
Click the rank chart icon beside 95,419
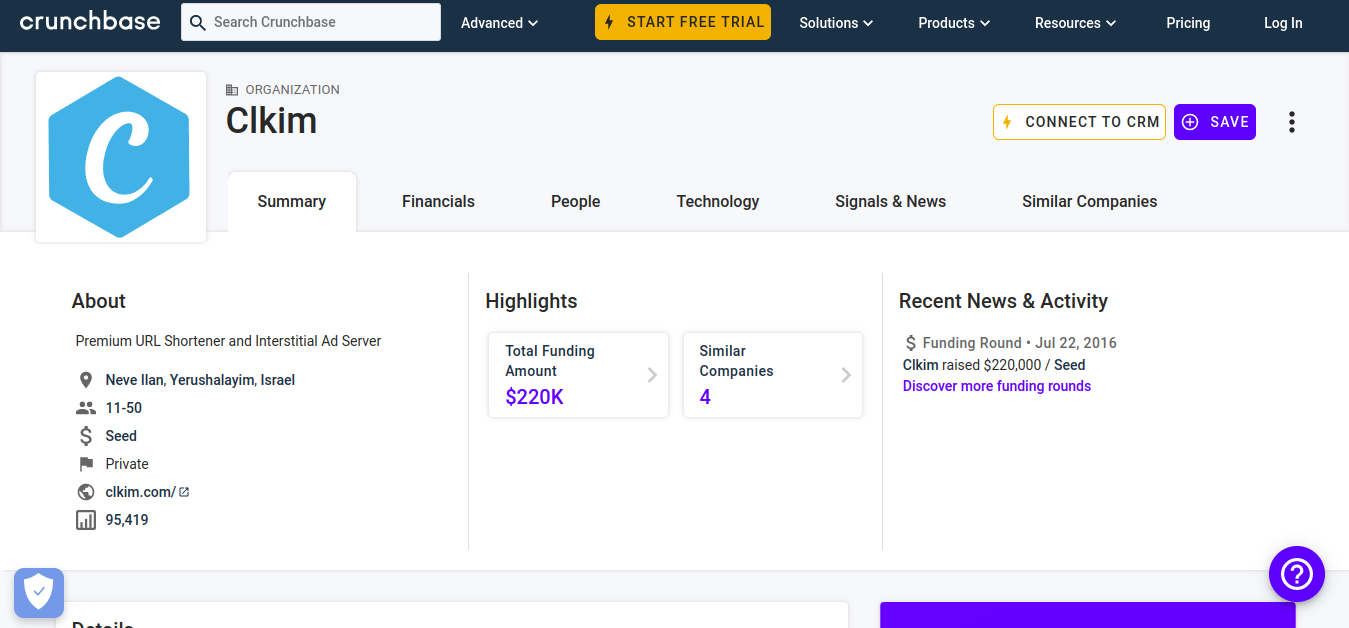(x=86, y=520)
